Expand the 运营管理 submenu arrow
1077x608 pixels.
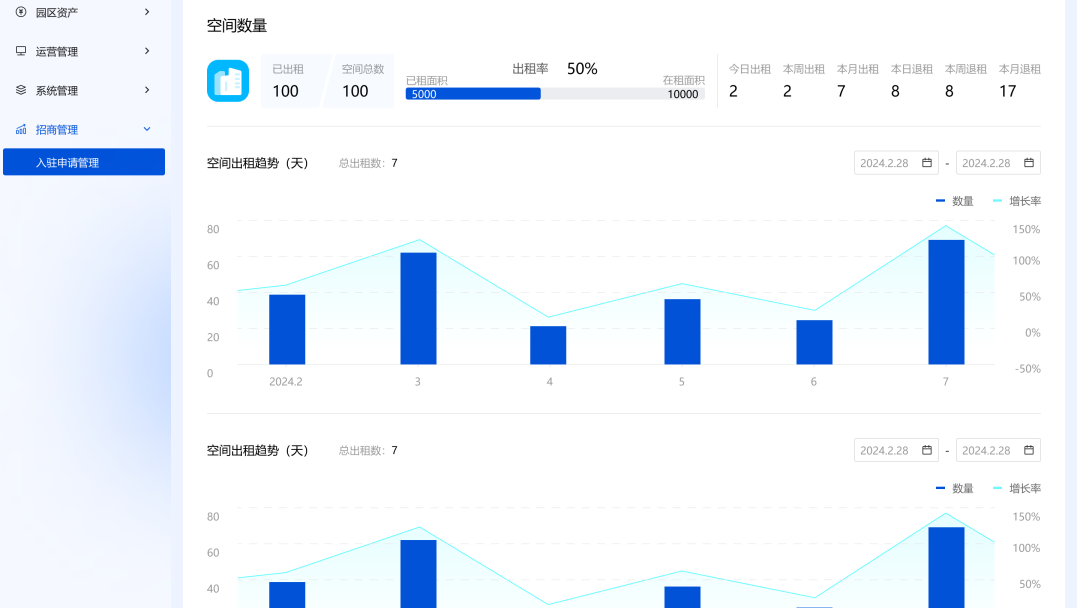pos(147,51)
